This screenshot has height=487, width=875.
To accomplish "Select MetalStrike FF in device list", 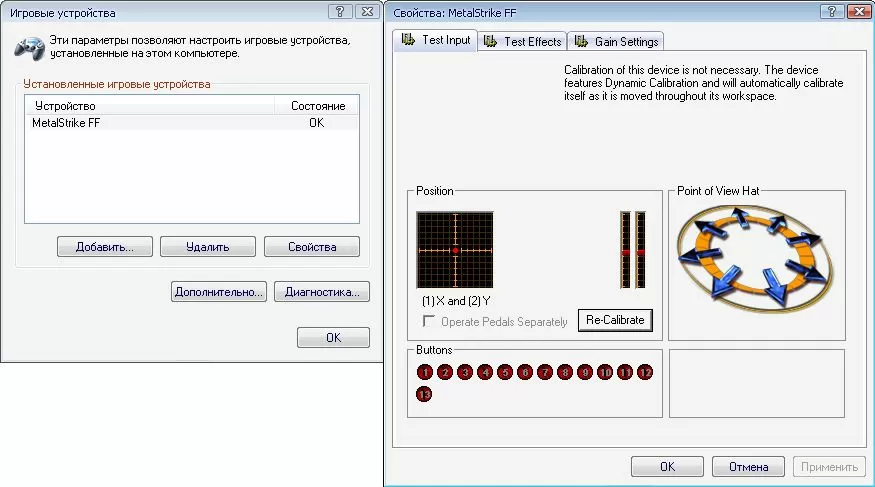I will pos(67,123).
